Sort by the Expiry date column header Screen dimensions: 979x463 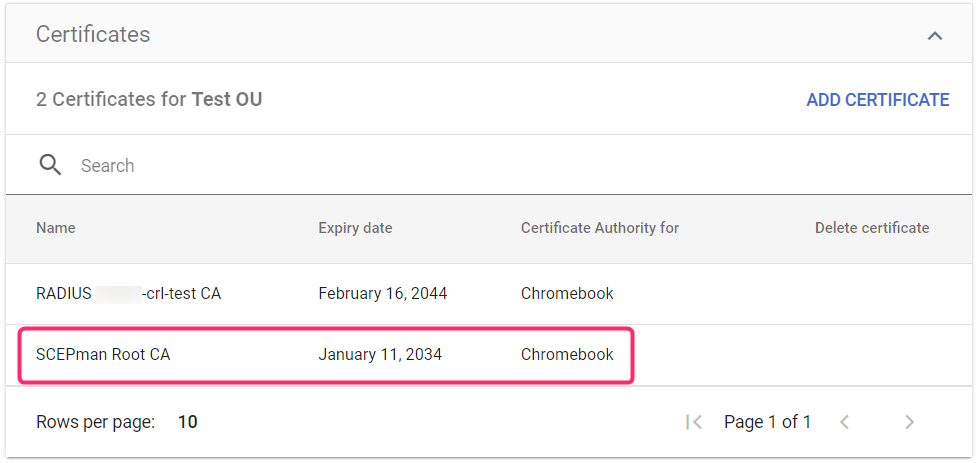click(355, 228)
